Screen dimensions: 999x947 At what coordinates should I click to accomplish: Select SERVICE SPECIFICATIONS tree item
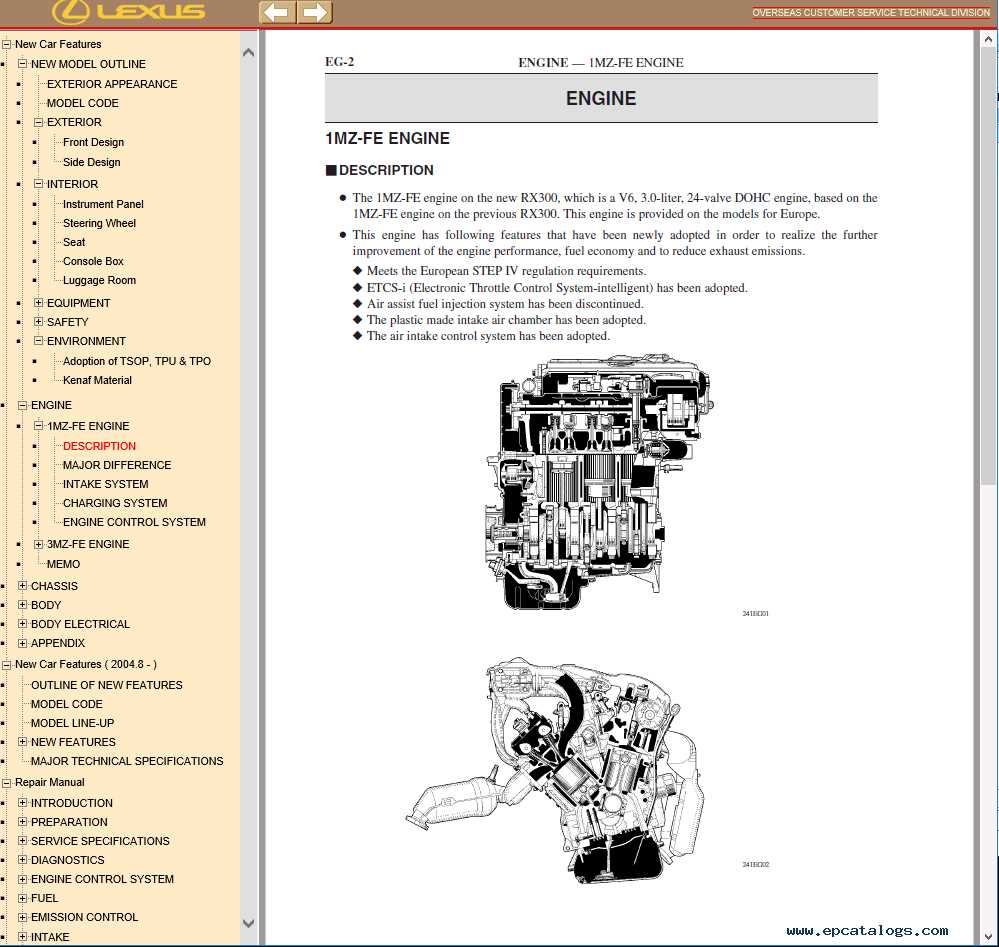[100, 842]
